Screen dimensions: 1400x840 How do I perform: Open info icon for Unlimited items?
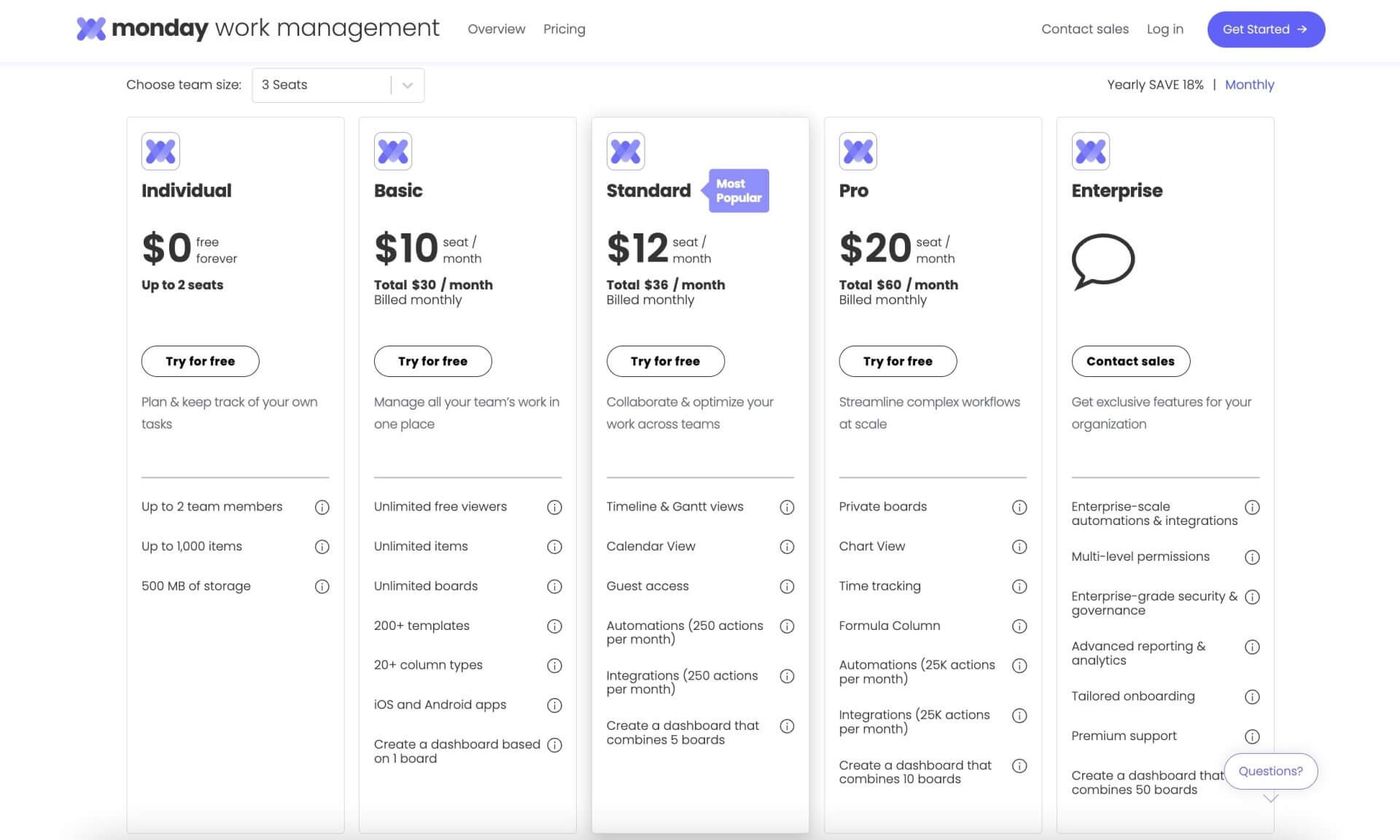coord(554,547)
